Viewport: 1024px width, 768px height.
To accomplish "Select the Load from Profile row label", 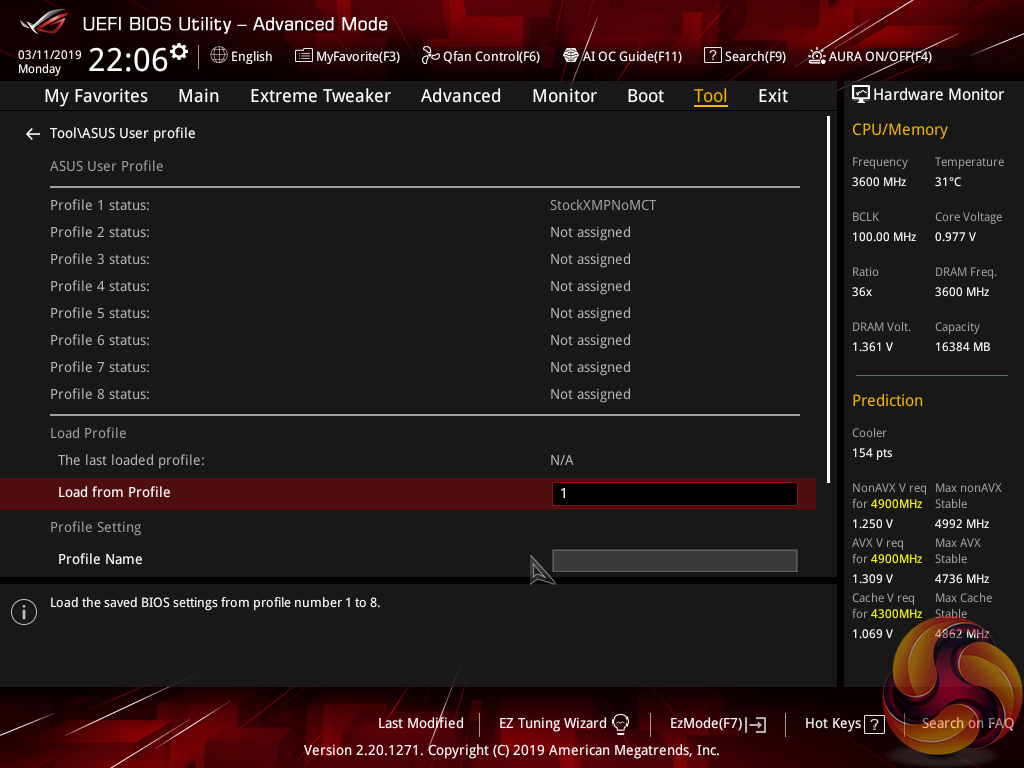I will [114, 492].
